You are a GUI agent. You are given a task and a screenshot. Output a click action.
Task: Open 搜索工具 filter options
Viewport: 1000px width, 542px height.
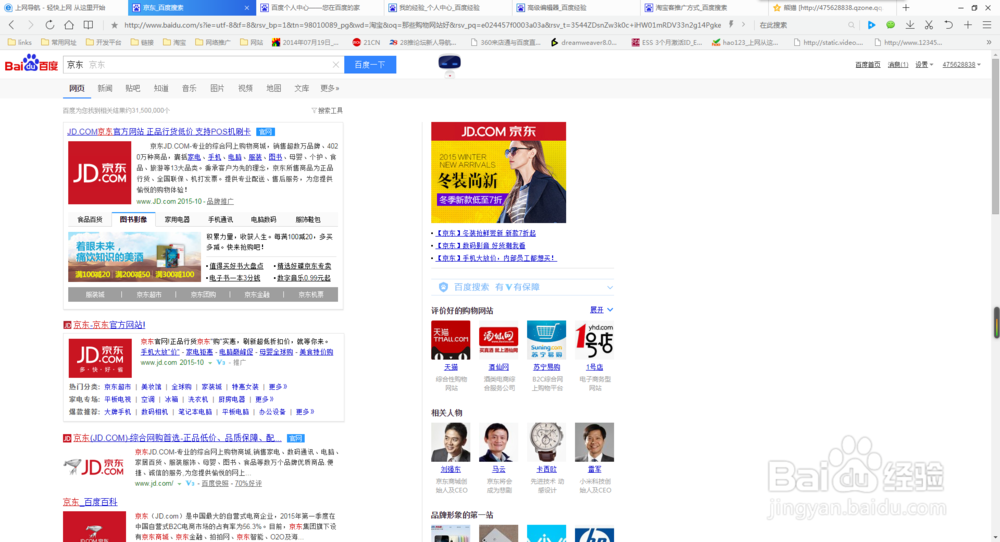327,110
